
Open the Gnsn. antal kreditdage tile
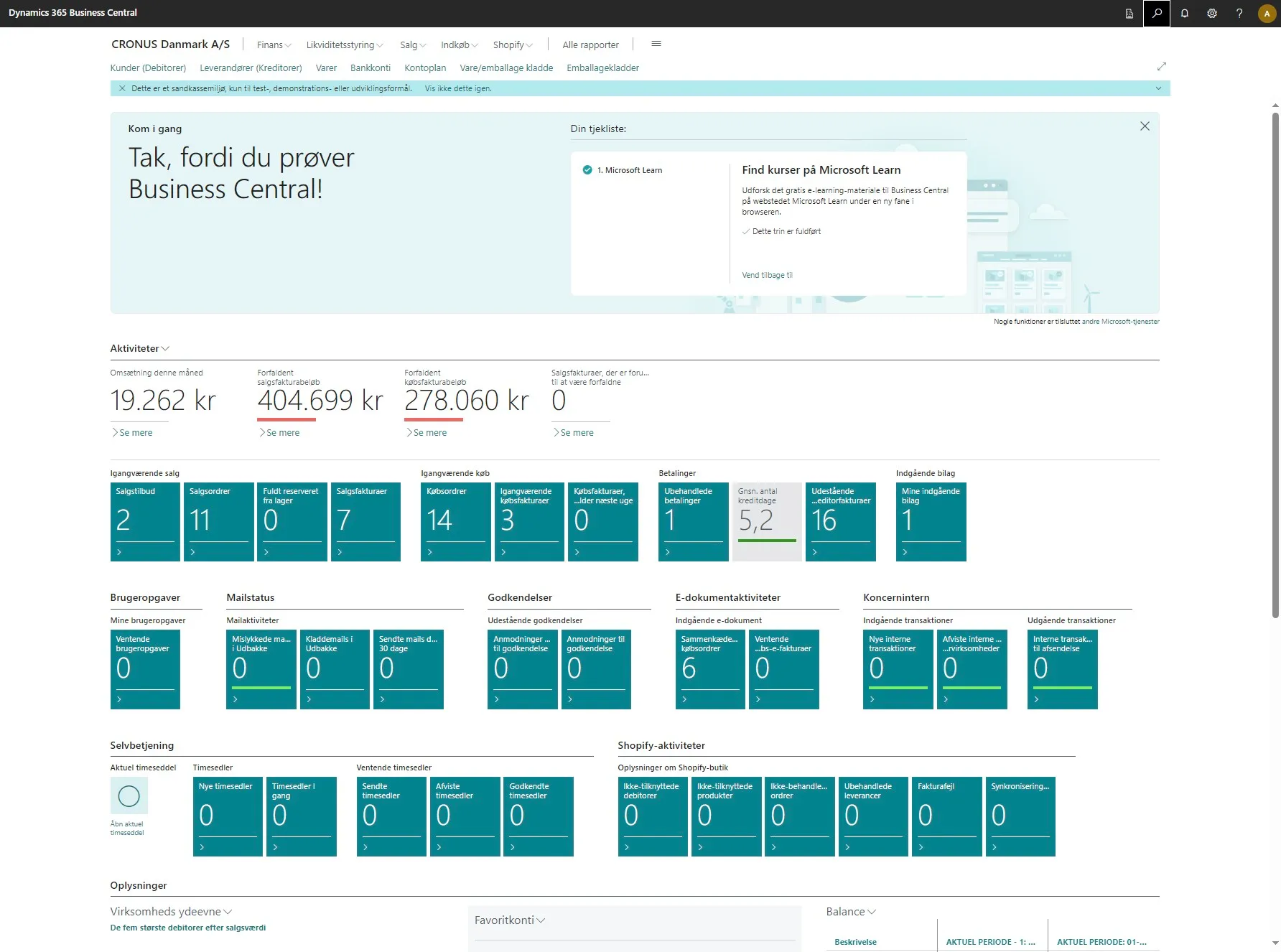click(767, 521)
